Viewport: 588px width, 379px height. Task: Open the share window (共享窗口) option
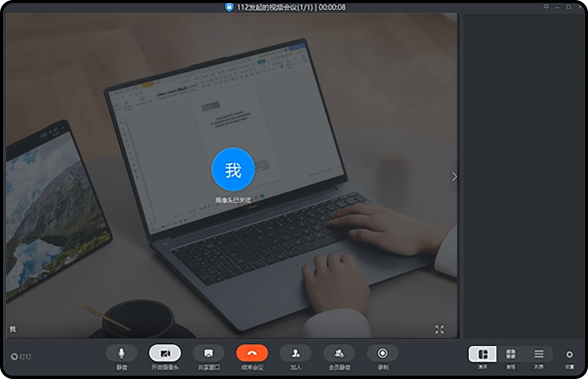click(208, 353)
